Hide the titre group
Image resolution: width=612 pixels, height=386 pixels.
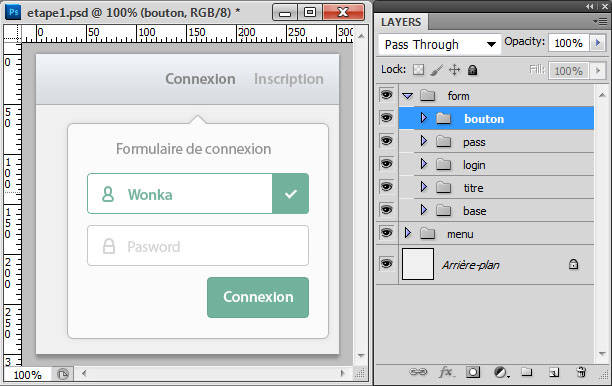tap(386, 187)
